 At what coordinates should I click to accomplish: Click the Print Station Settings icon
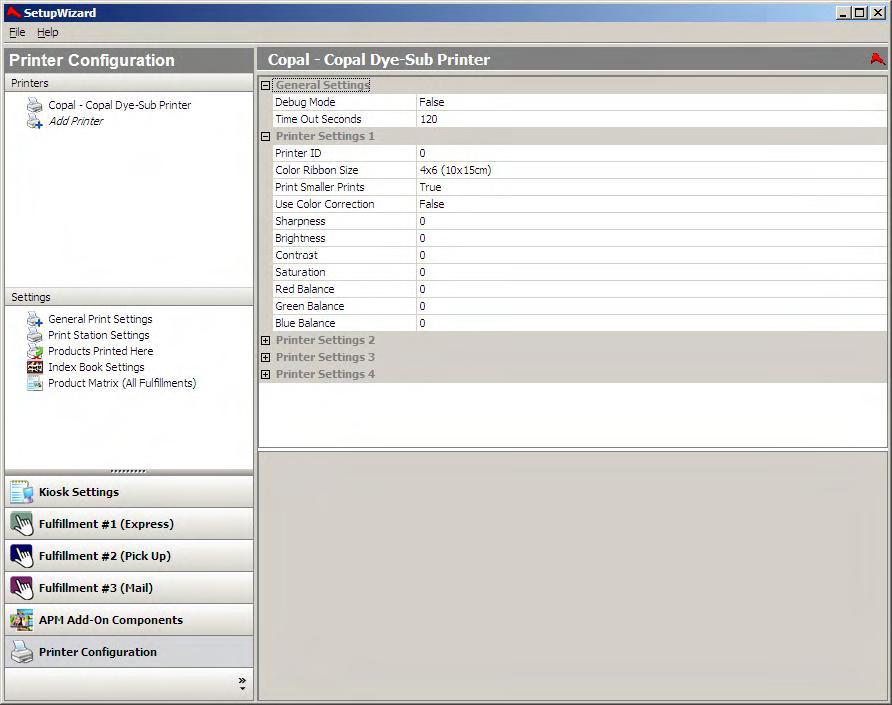click(x=35, y=335)
